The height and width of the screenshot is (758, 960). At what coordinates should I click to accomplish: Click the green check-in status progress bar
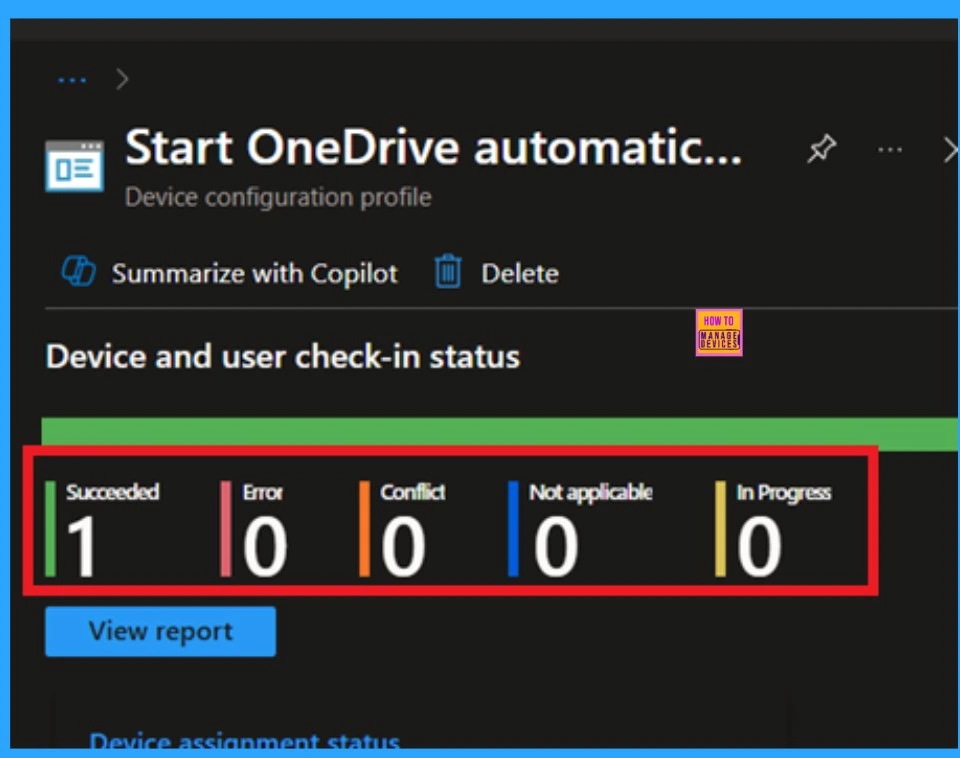tap(500, 434)
